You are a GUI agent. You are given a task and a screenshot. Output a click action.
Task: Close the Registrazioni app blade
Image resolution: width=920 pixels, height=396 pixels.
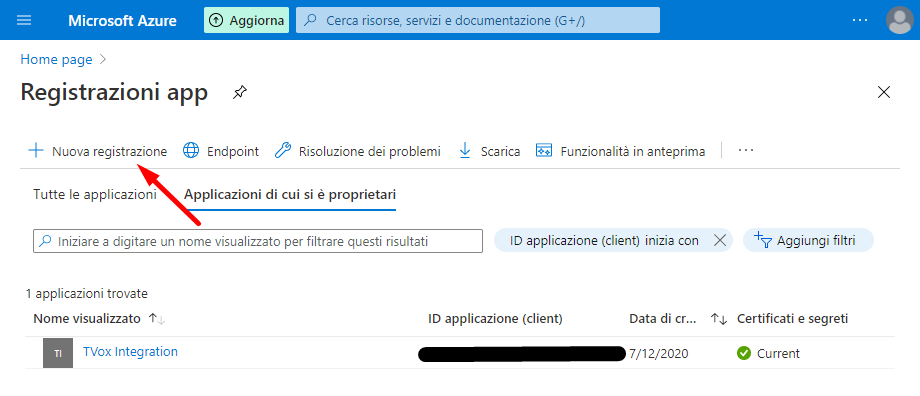click(883, 92)
